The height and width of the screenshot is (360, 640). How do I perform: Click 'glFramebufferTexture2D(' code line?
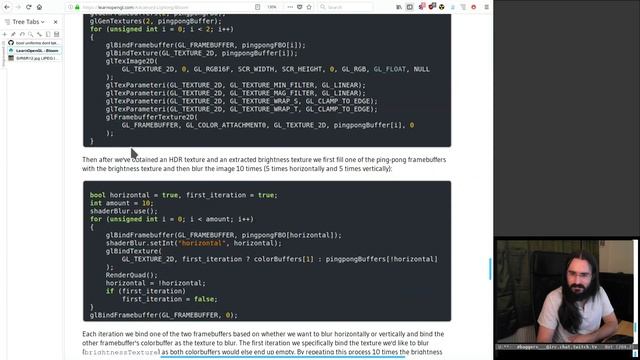click(x=151, y=117)
